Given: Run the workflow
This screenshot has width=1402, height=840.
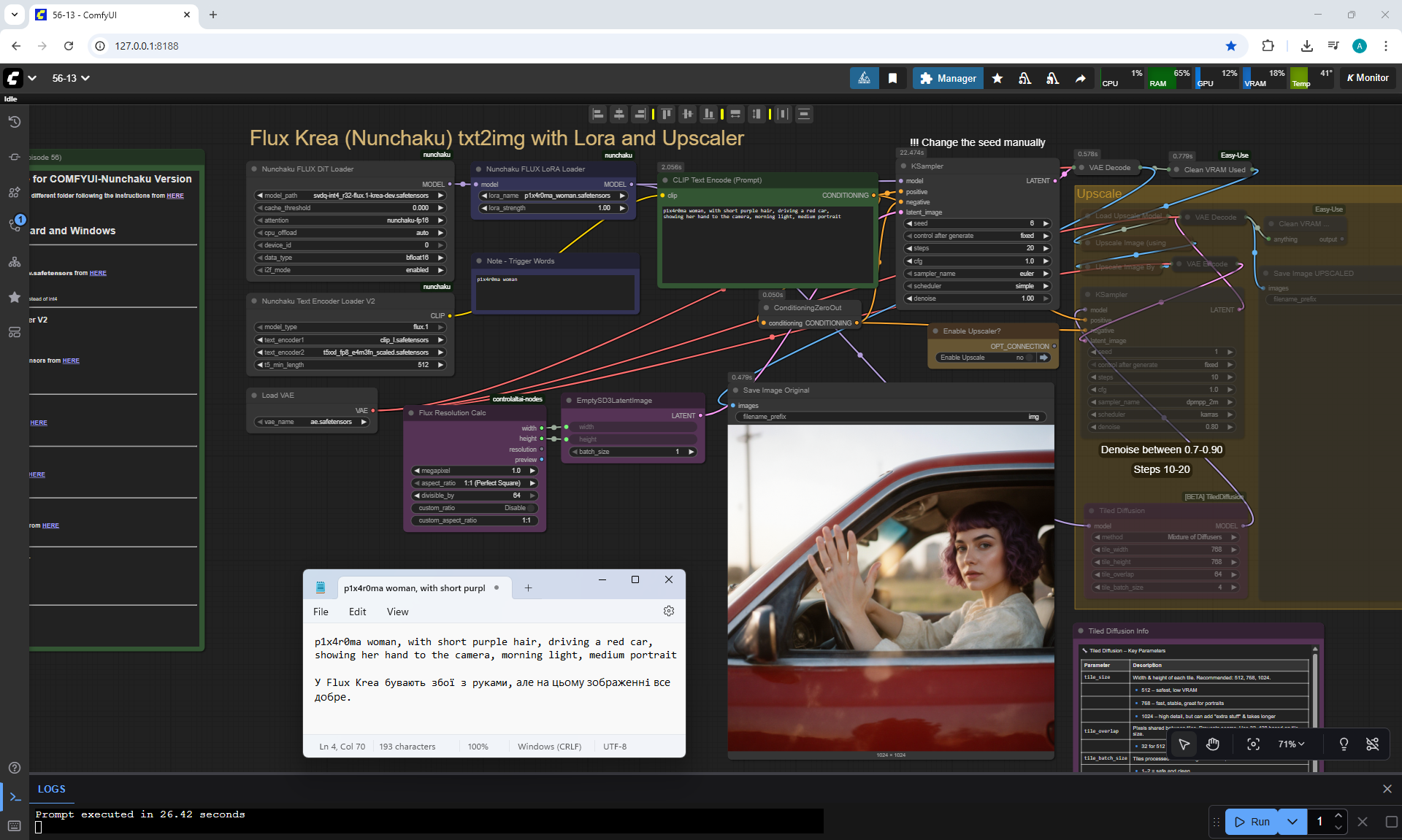Looking at the screenshot, I should click(x=1252, y=822).
